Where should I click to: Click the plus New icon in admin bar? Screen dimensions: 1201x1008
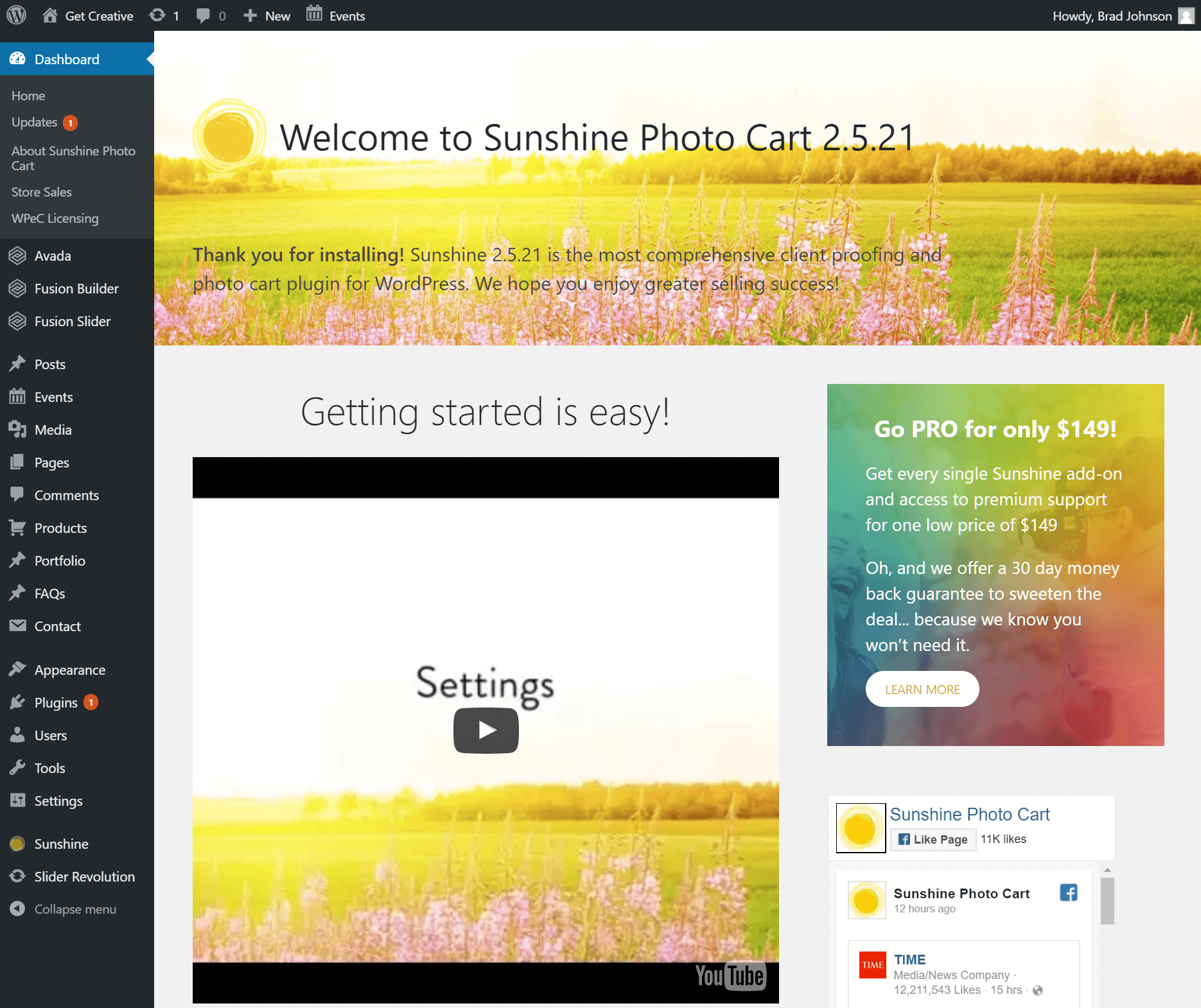point(250,15)
